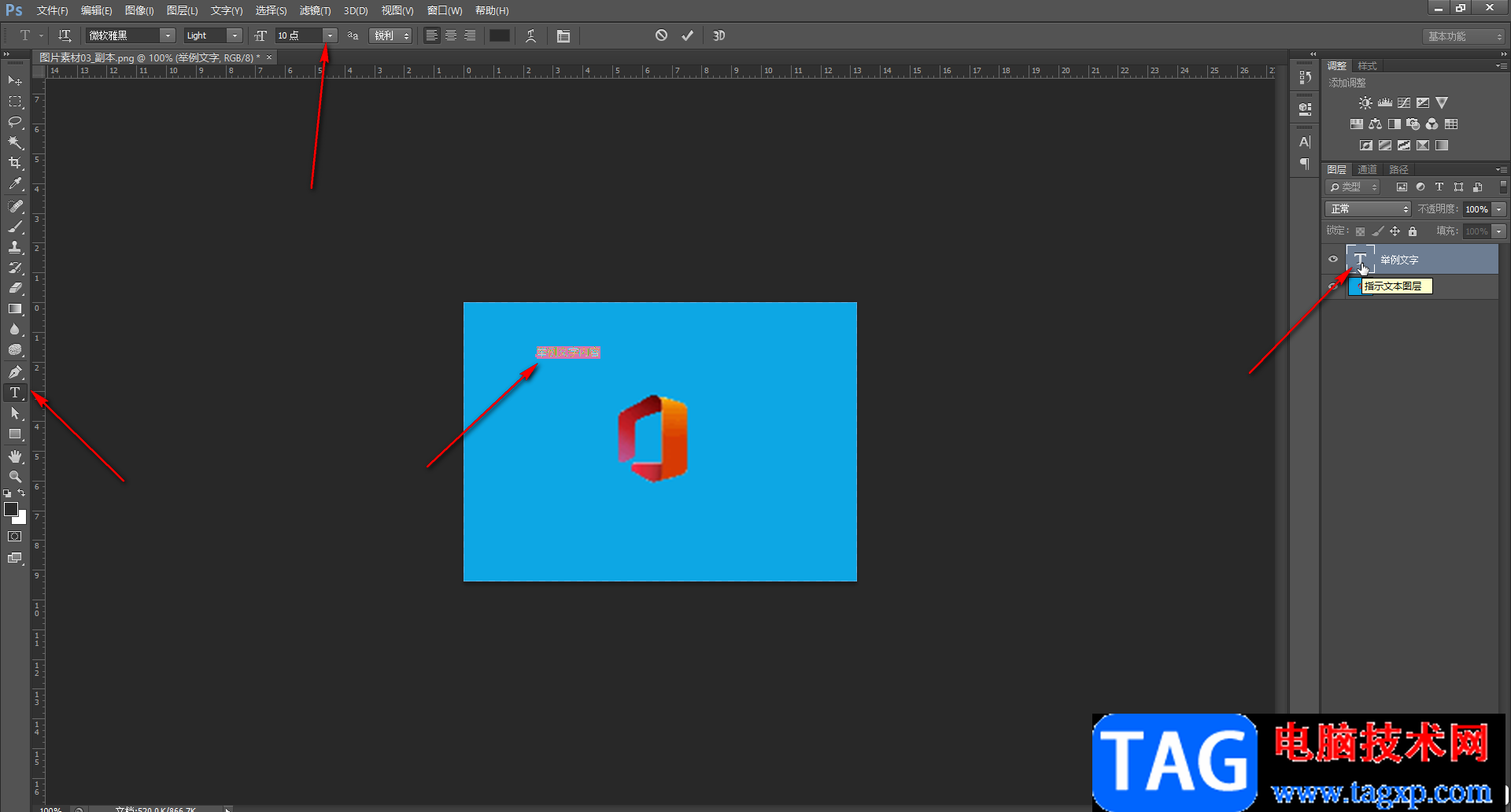Select the Zoom tool
This screenshot has height=812, width=1511.
tap(15, 477)
